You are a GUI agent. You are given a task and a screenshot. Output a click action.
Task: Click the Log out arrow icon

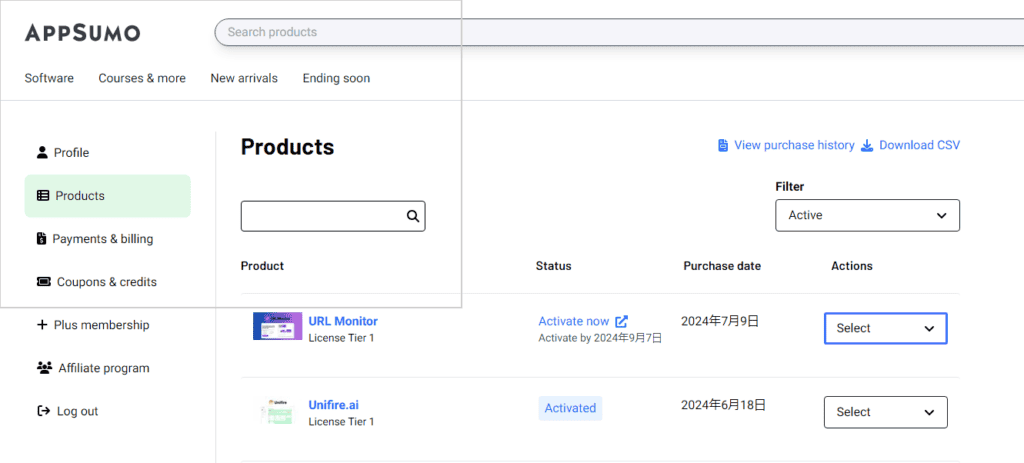[44, 411]
